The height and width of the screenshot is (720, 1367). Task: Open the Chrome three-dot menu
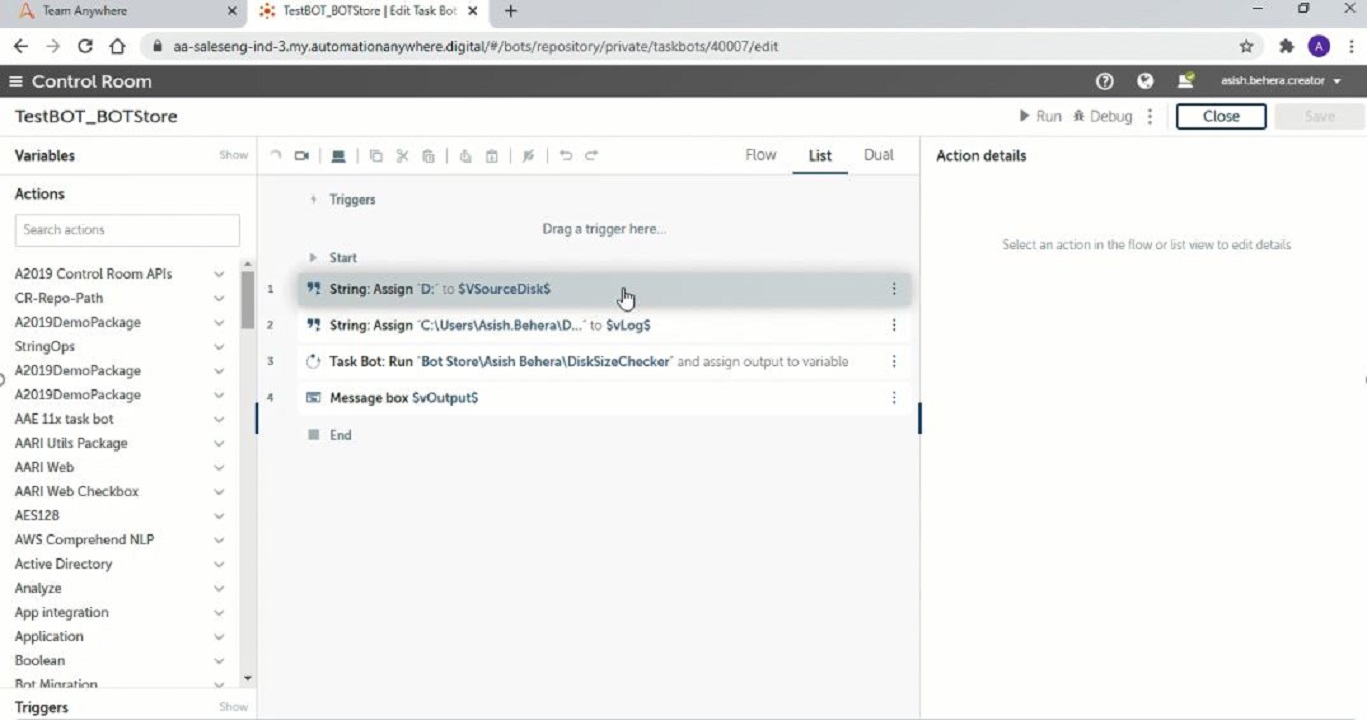[1351, 46]
